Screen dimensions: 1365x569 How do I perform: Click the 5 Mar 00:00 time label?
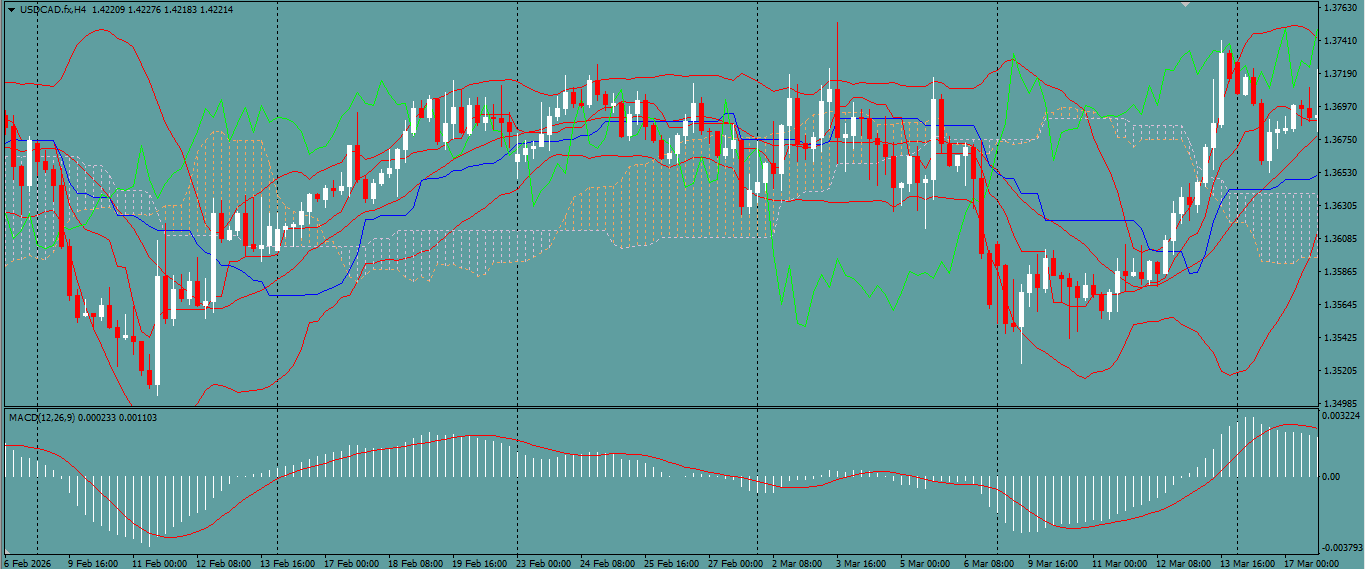pyautogui.click(x=925, y=563)
